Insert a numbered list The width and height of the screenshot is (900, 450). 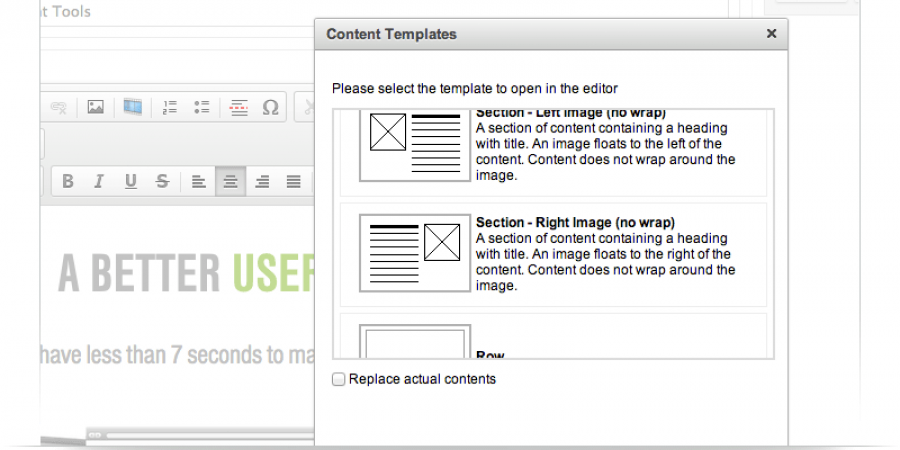pyautogui.click(x=169, y=107)
